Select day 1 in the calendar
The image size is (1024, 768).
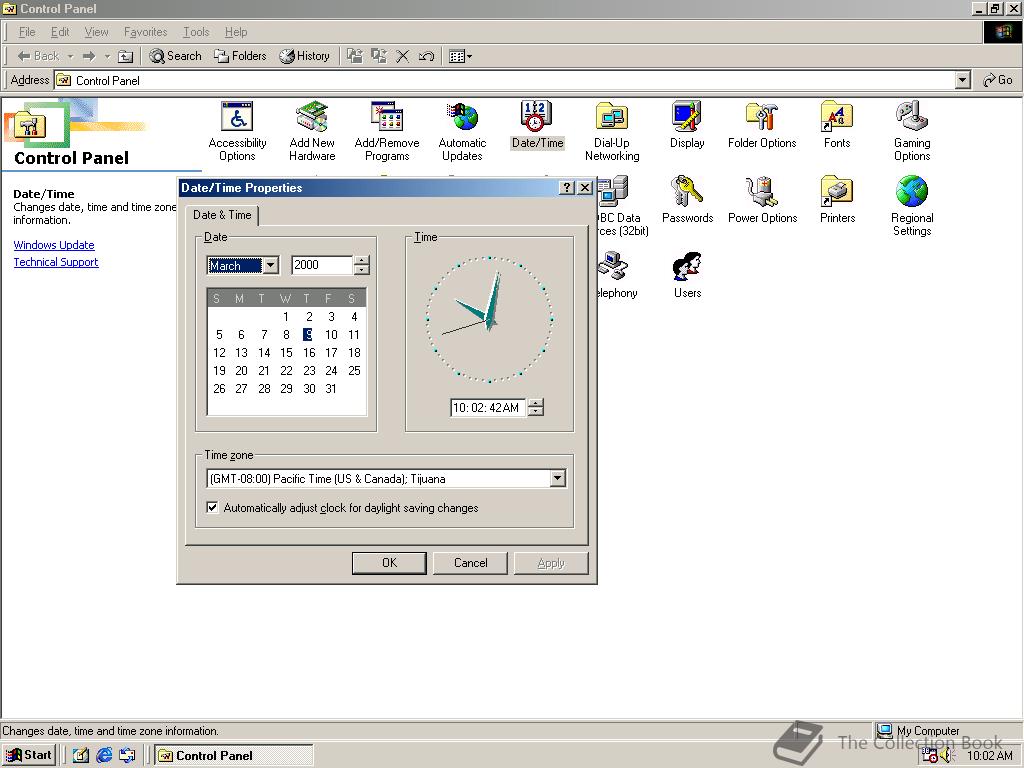point(286,317)
